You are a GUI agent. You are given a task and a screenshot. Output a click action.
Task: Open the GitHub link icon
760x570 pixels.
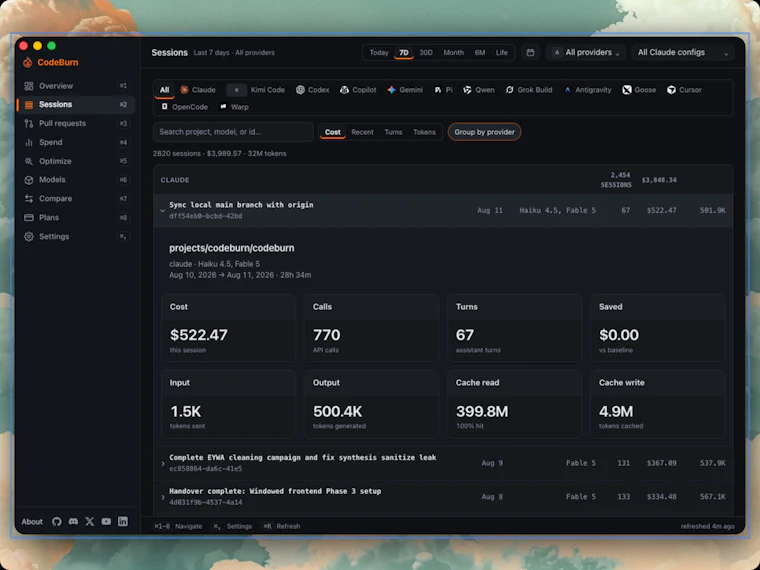point(57,522)
